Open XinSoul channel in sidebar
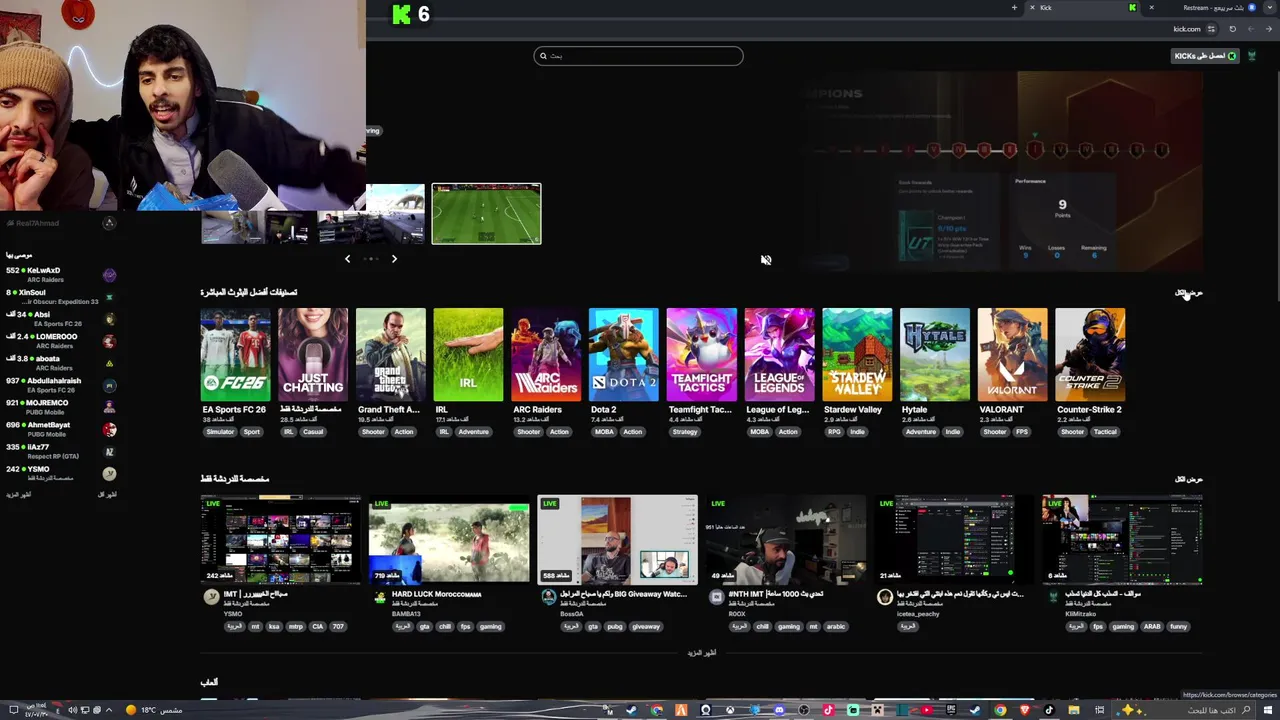The height and width of the screenshot is (720, 1280). pyautogui.click(x=60, y=297)
